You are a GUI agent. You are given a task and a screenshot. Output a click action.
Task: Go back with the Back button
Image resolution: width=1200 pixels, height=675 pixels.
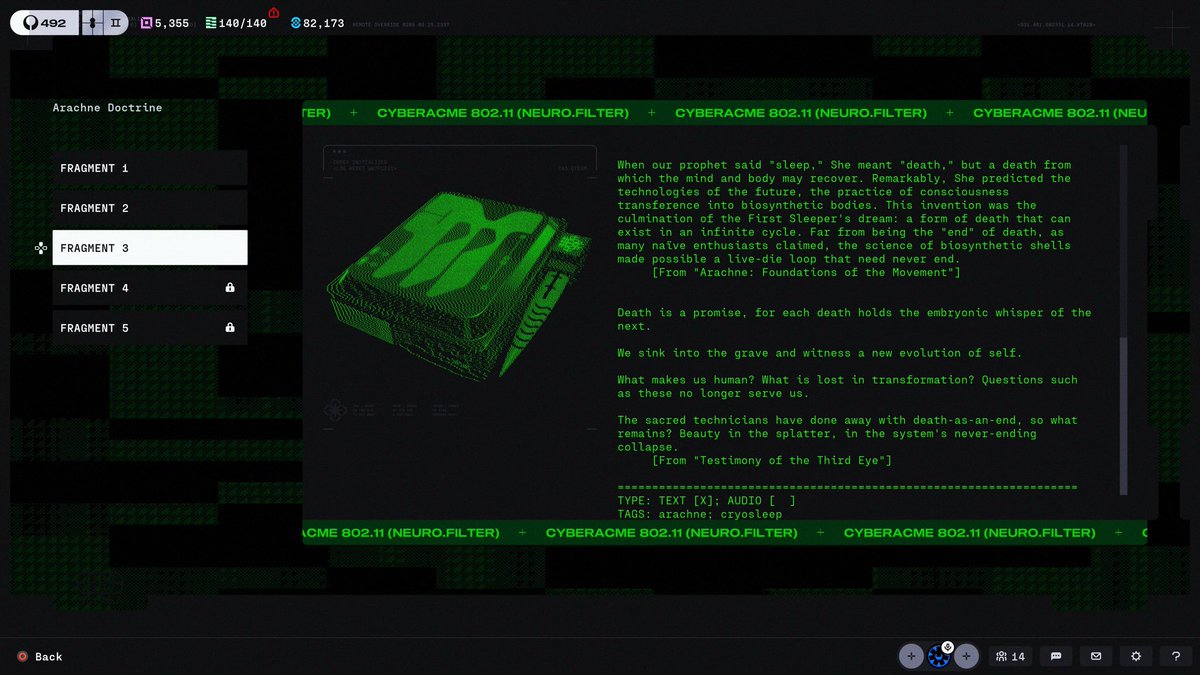[x=40, y=657]
